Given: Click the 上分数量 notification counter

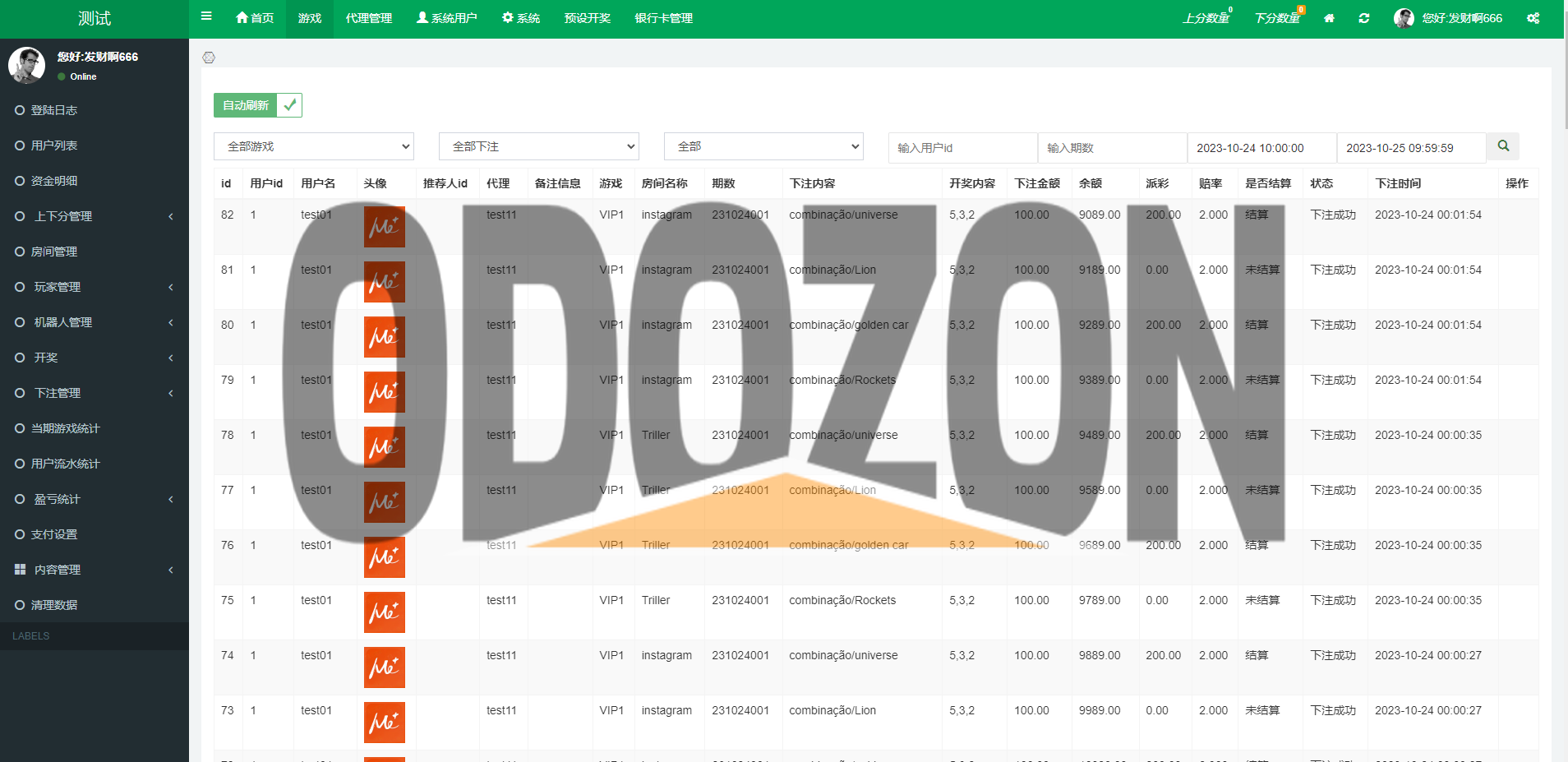Looking at the screenshot, I should (x=1207, y=18).
